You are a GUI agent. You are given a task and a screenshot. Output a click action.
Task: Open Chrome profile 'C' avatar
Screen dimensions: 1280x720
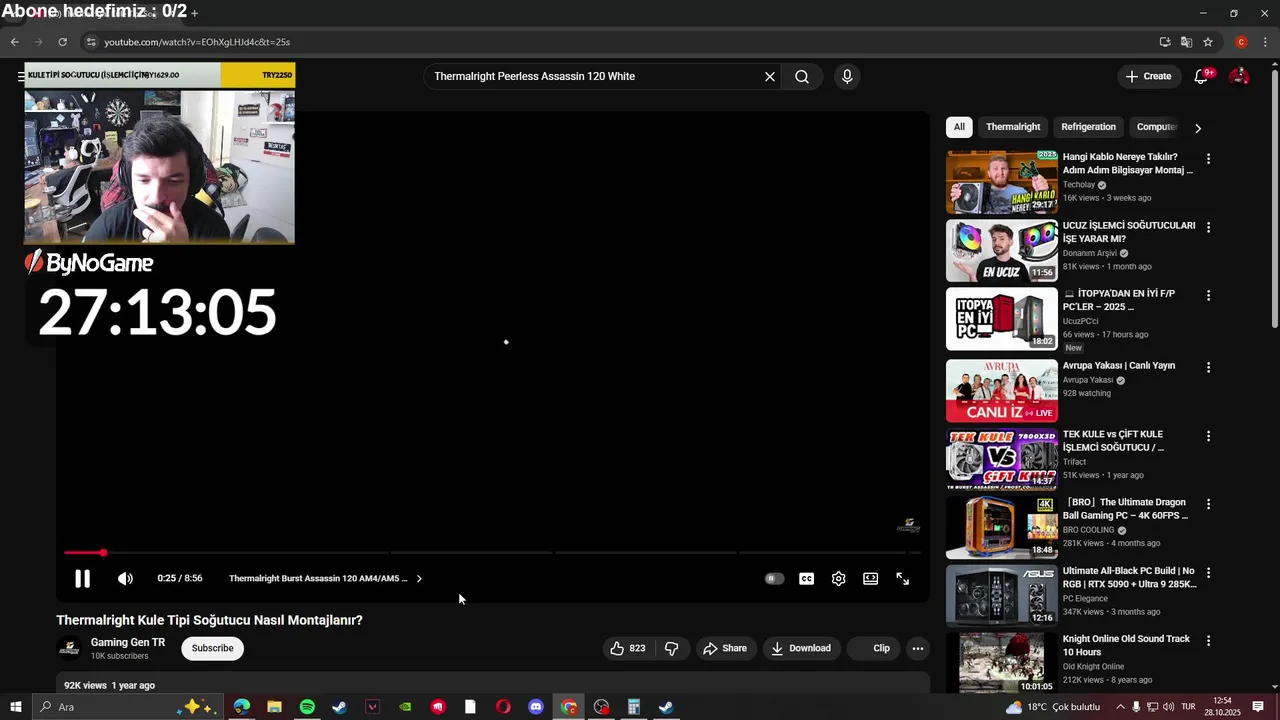(1241, 42)
